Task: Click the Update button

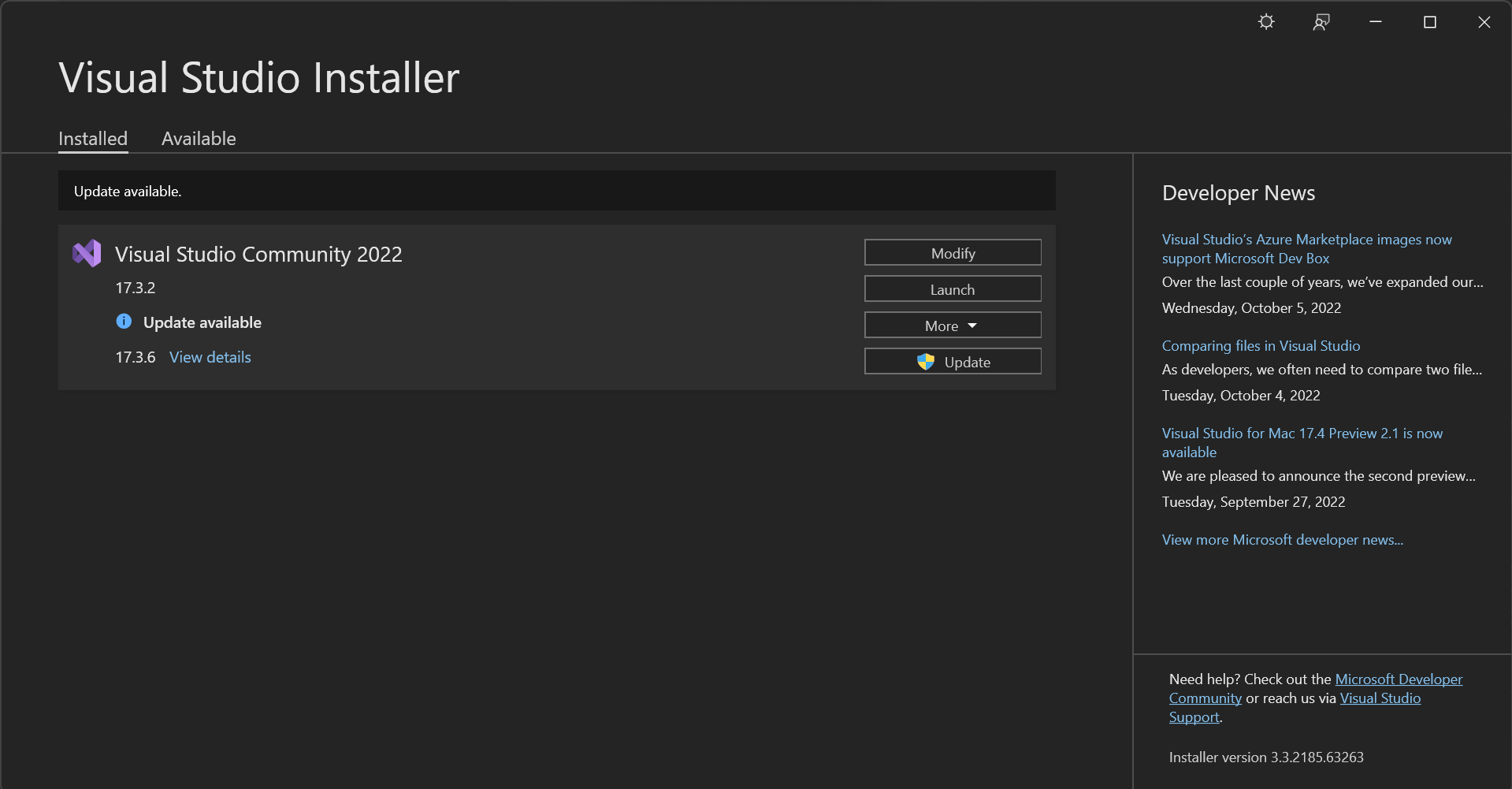Action: [x=953, y=362]
